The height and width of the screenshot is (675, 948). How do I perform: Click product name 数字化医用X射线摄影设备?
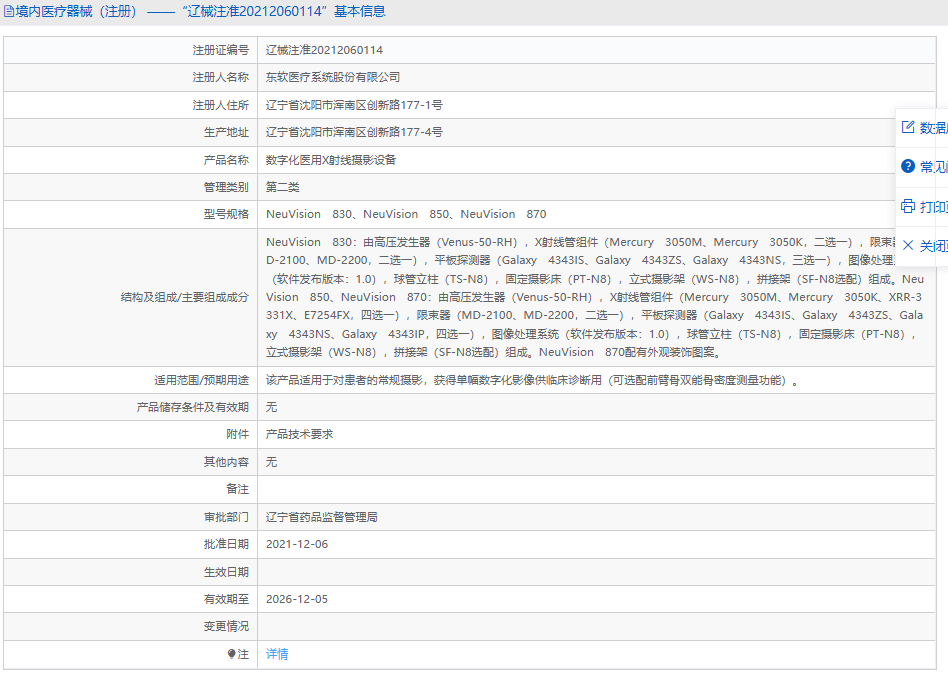tap(331, 160)
